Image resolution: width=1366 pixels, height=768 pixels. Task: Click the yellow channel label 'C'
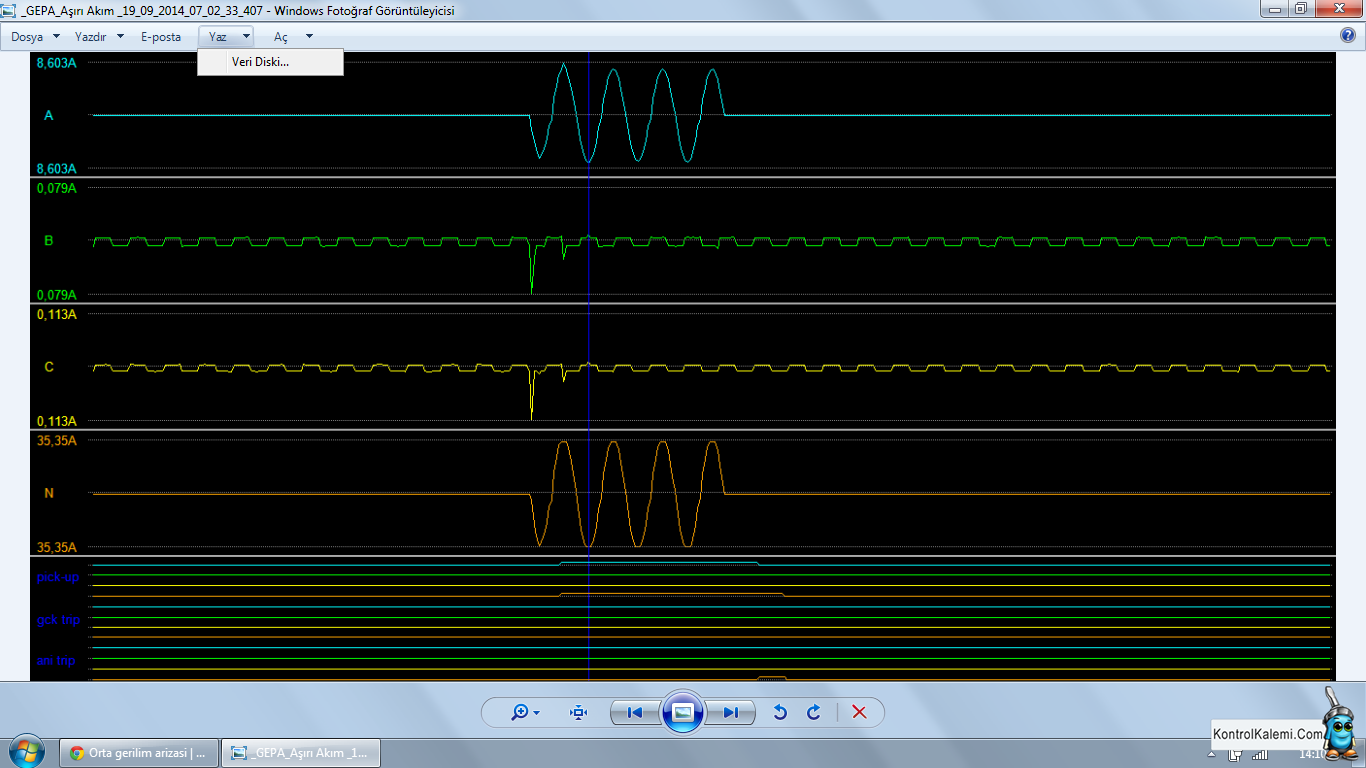pyautogui.click(x=49, y=367)
